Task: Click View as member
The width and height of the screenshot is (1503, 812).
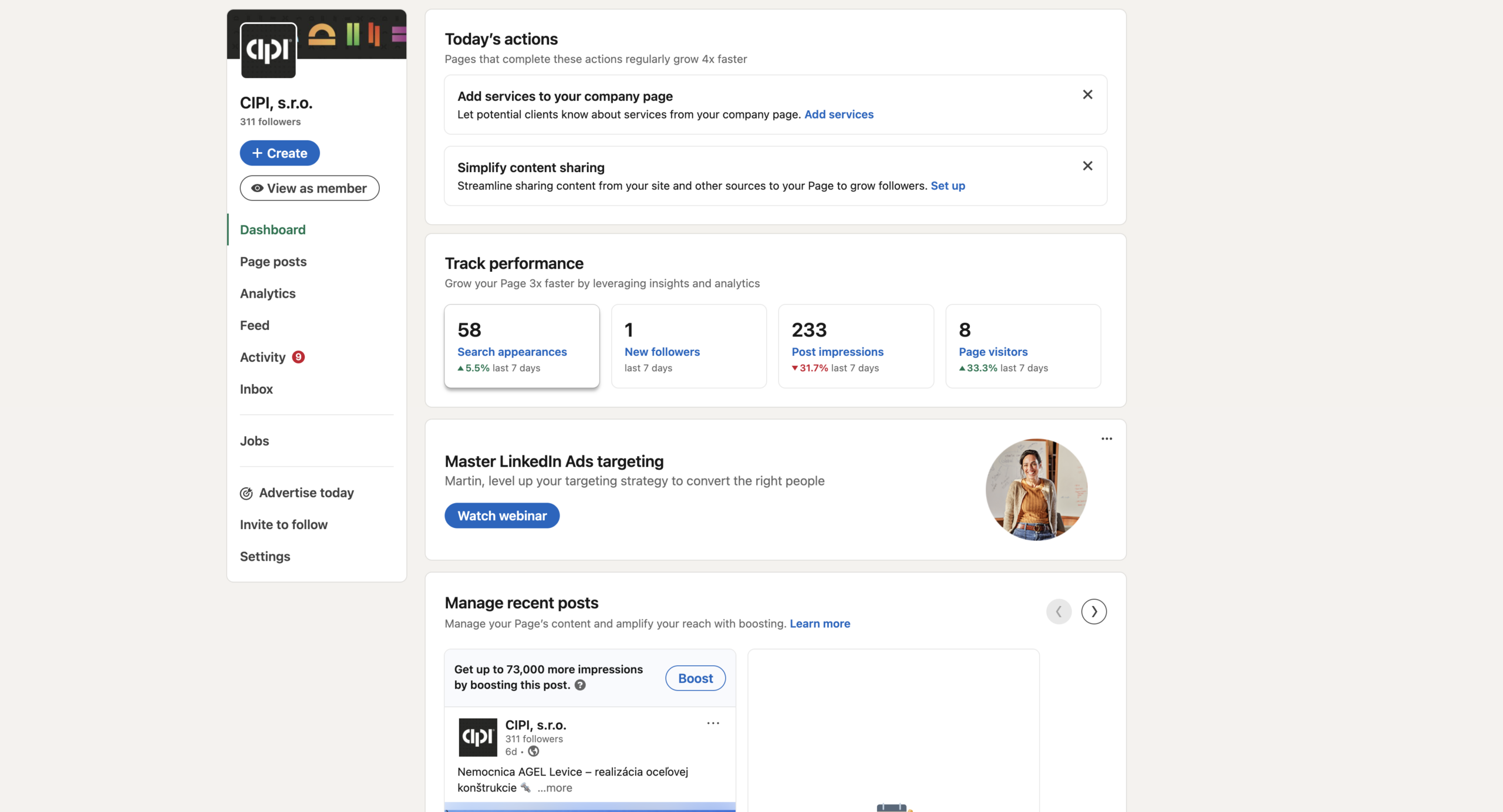Action: click(309, 188)
